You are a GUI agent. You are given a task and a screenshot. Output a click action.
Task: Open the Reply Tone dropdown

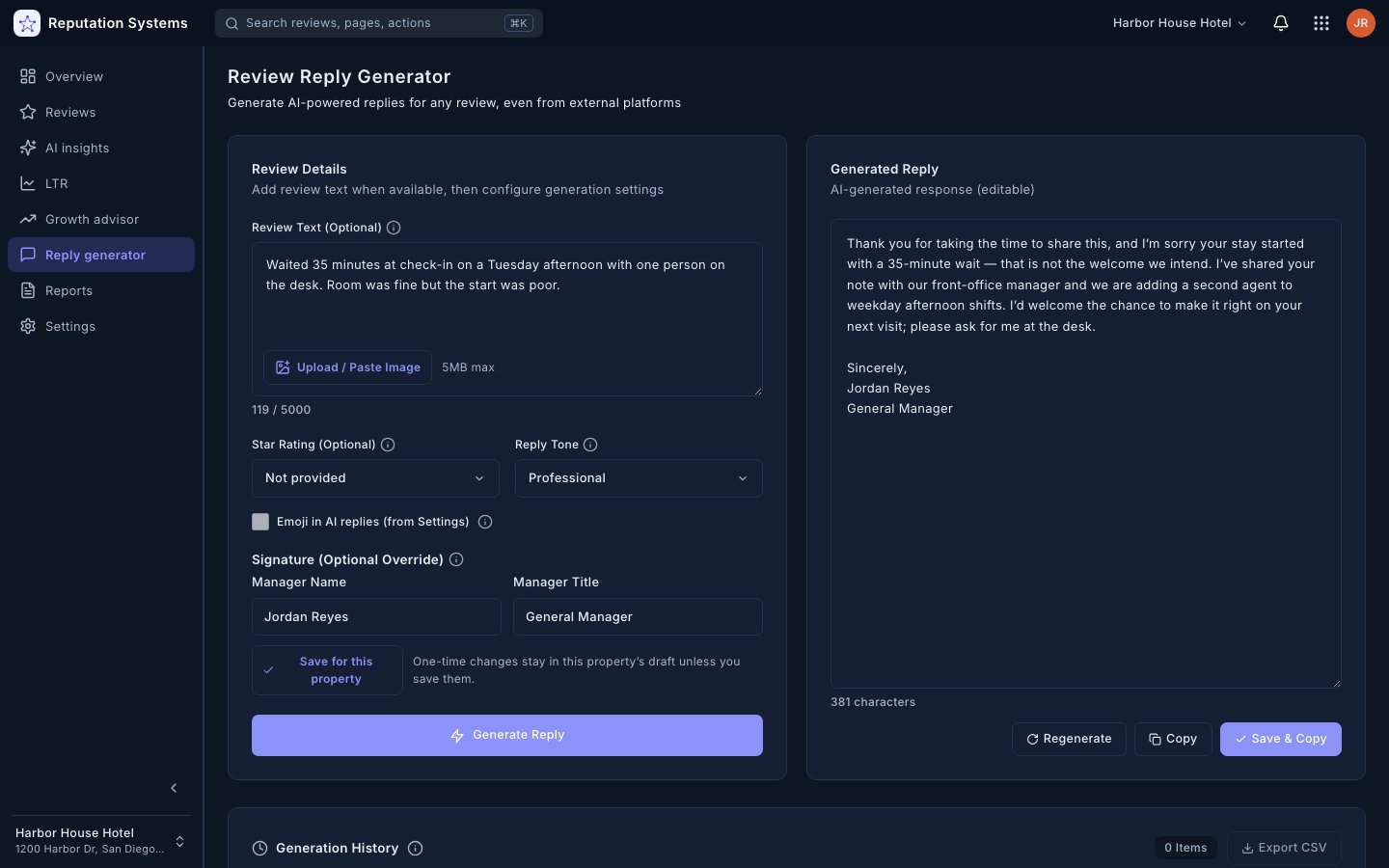[x=639, y=478]
